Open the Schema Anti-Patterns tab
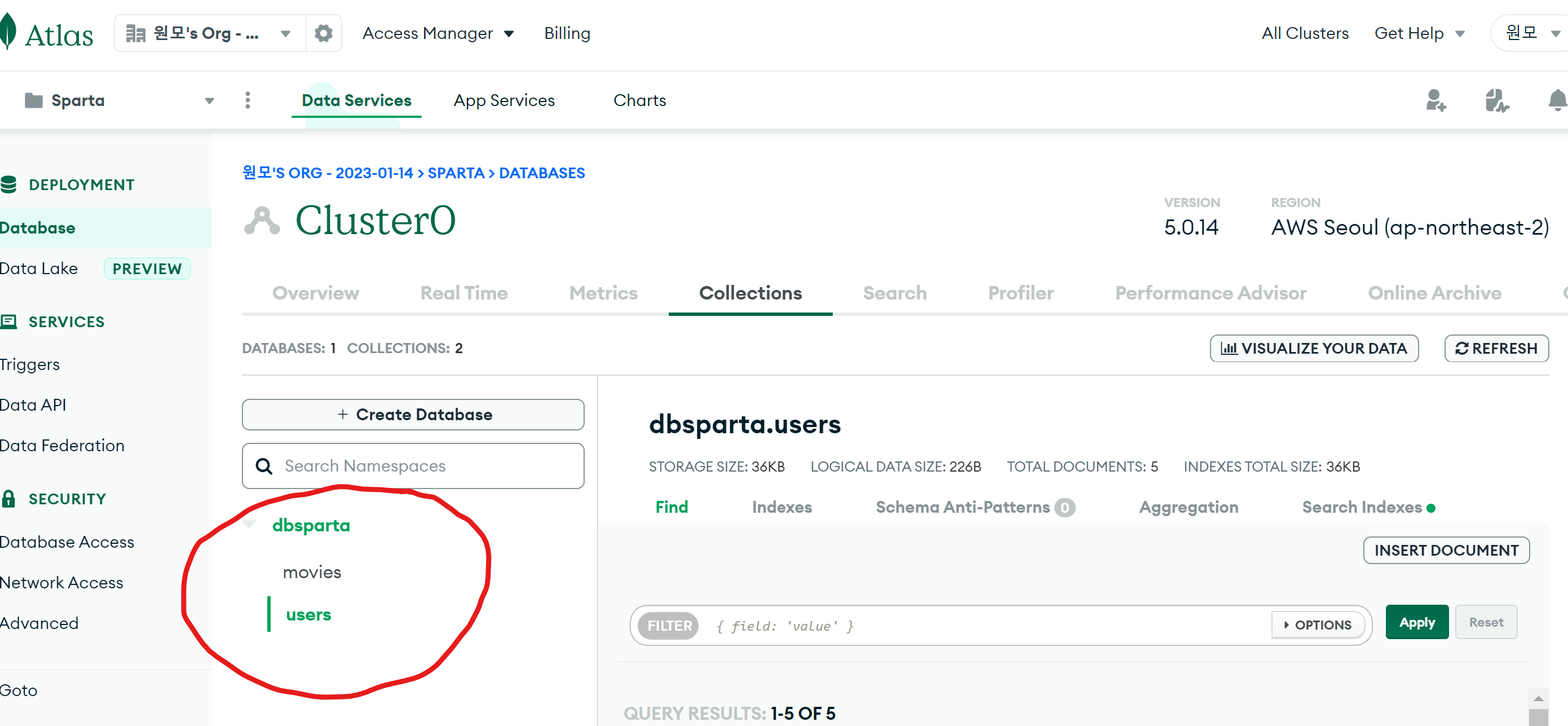1568x726 pixels. 975,507
